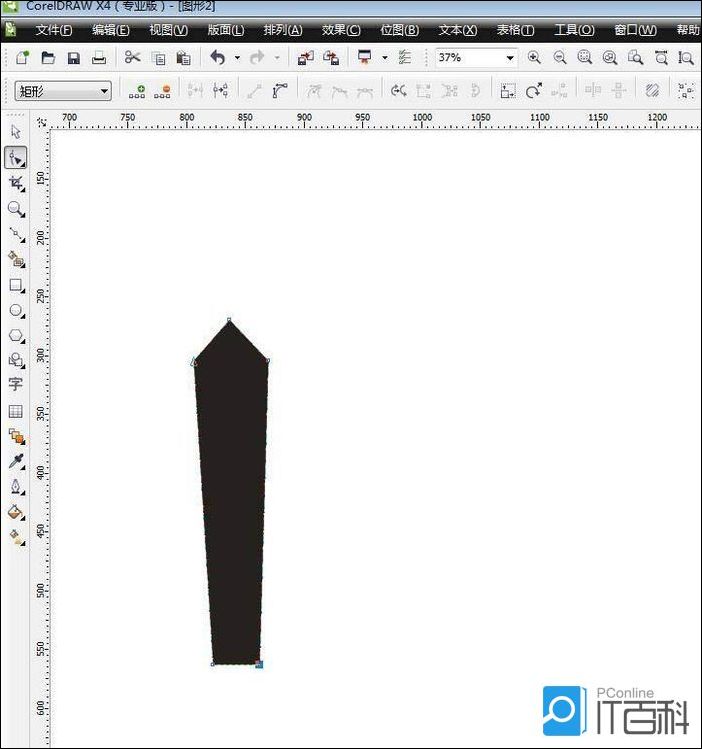Viewport: 702px width, 749px height.
Task: Delete node with the orange minus icon
Action: click(x=162, y=91)
